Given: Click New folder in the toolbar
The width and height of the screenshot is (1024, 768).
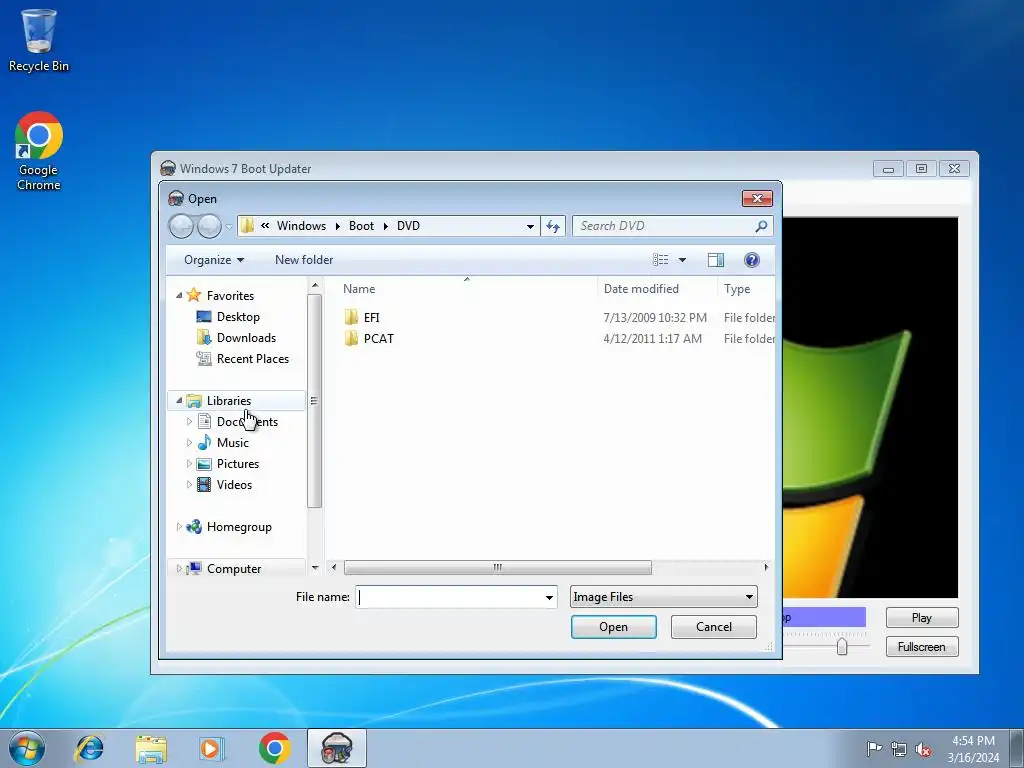Looking at the screenshot, I should pyautogui.click(x=304, y=260).
